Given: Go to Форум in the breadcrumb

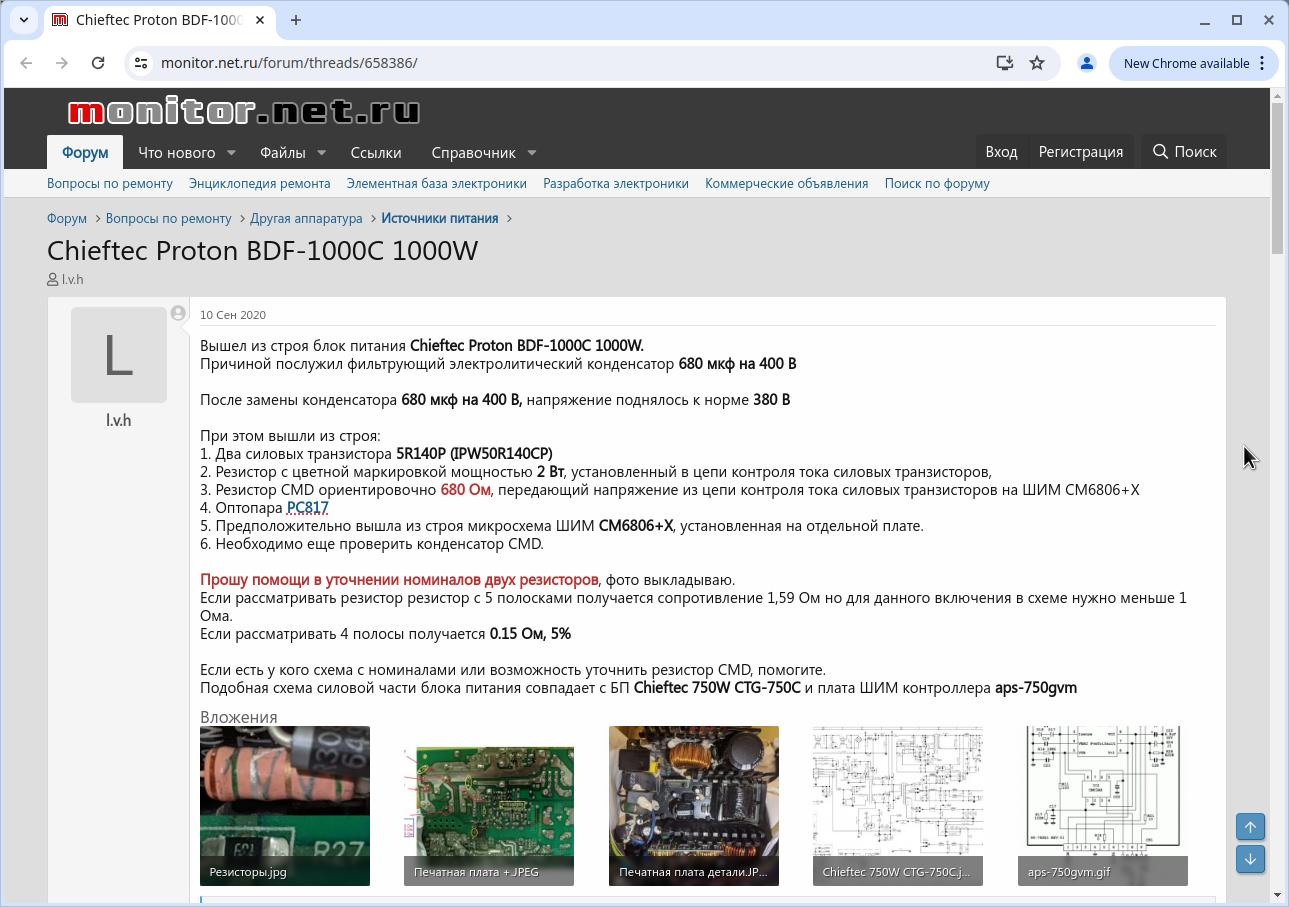Looking at the screenshot, I should click(x=67, y=218).
